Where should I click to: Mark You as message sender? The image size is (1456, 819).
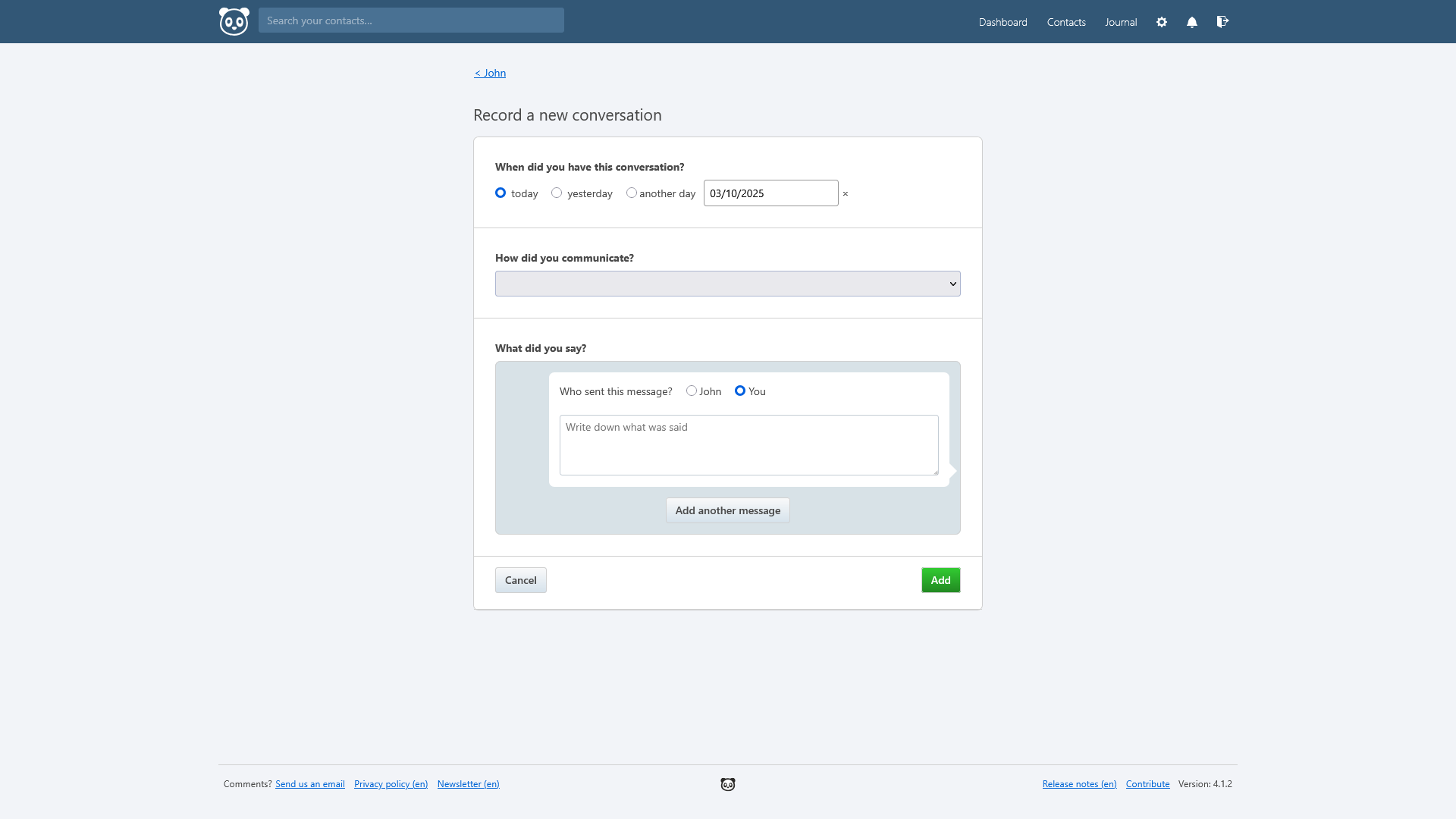740,391
